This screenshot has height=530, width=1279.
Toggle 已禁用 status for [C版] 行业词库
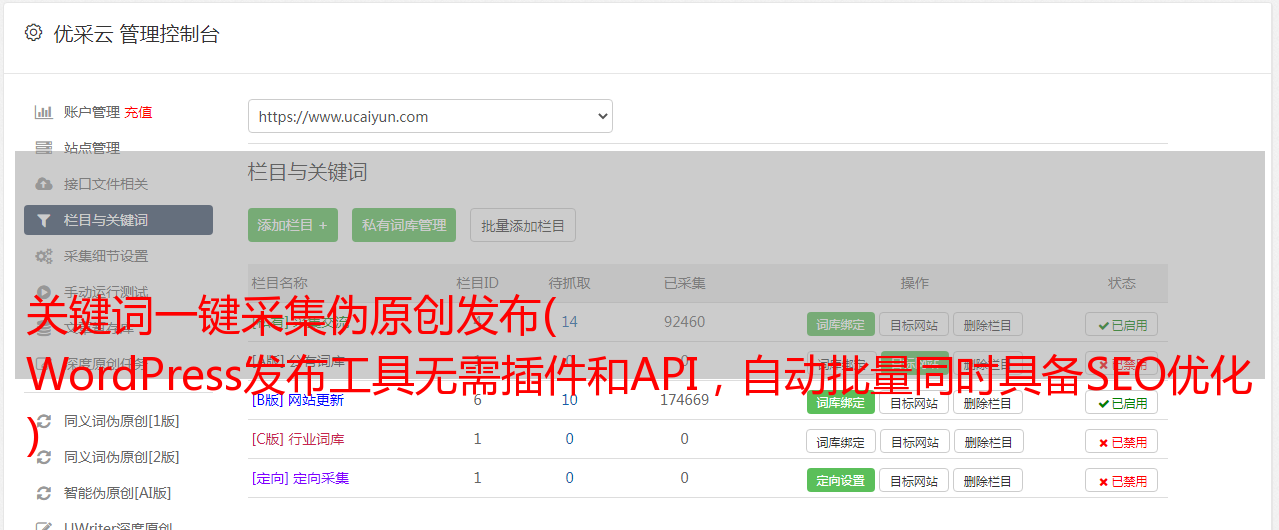click(1121, 441)
